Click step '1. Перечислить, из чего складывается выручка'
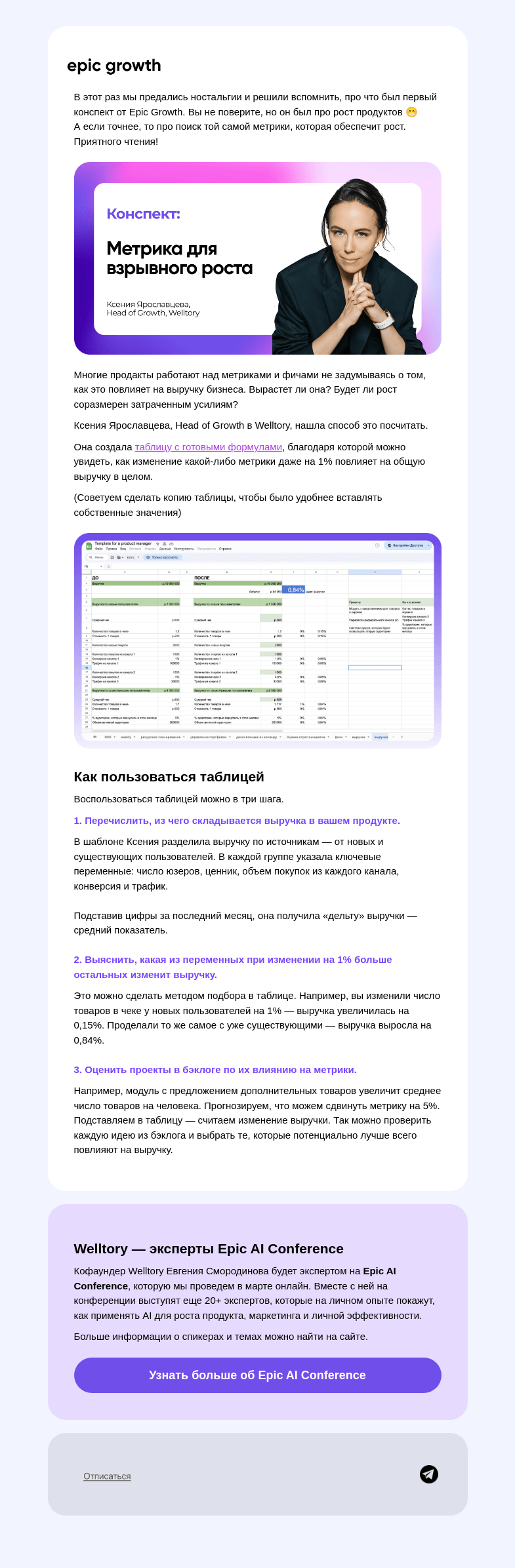This screenshot has height=1568, width=515. point(237,821)
